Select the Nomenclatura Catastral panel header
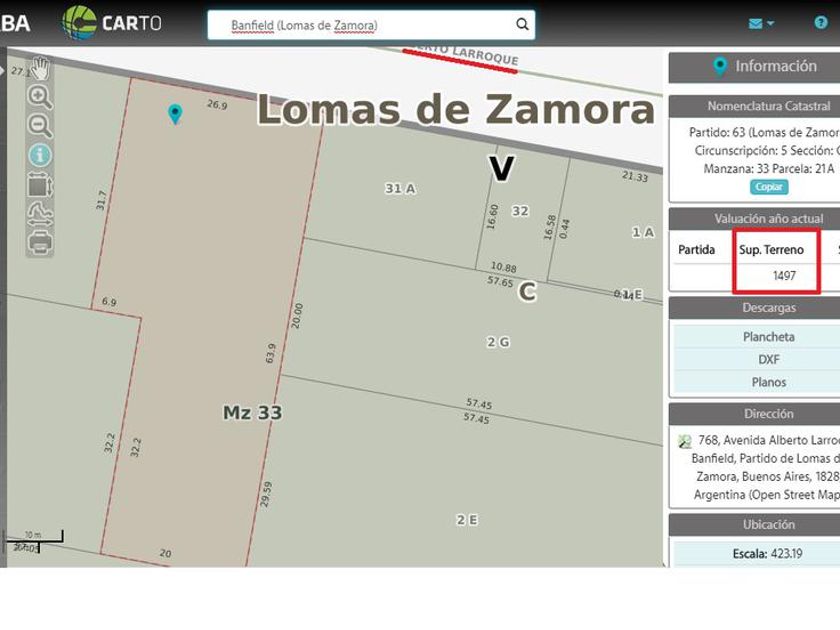 pyautogui.click(x=754, y=106)
